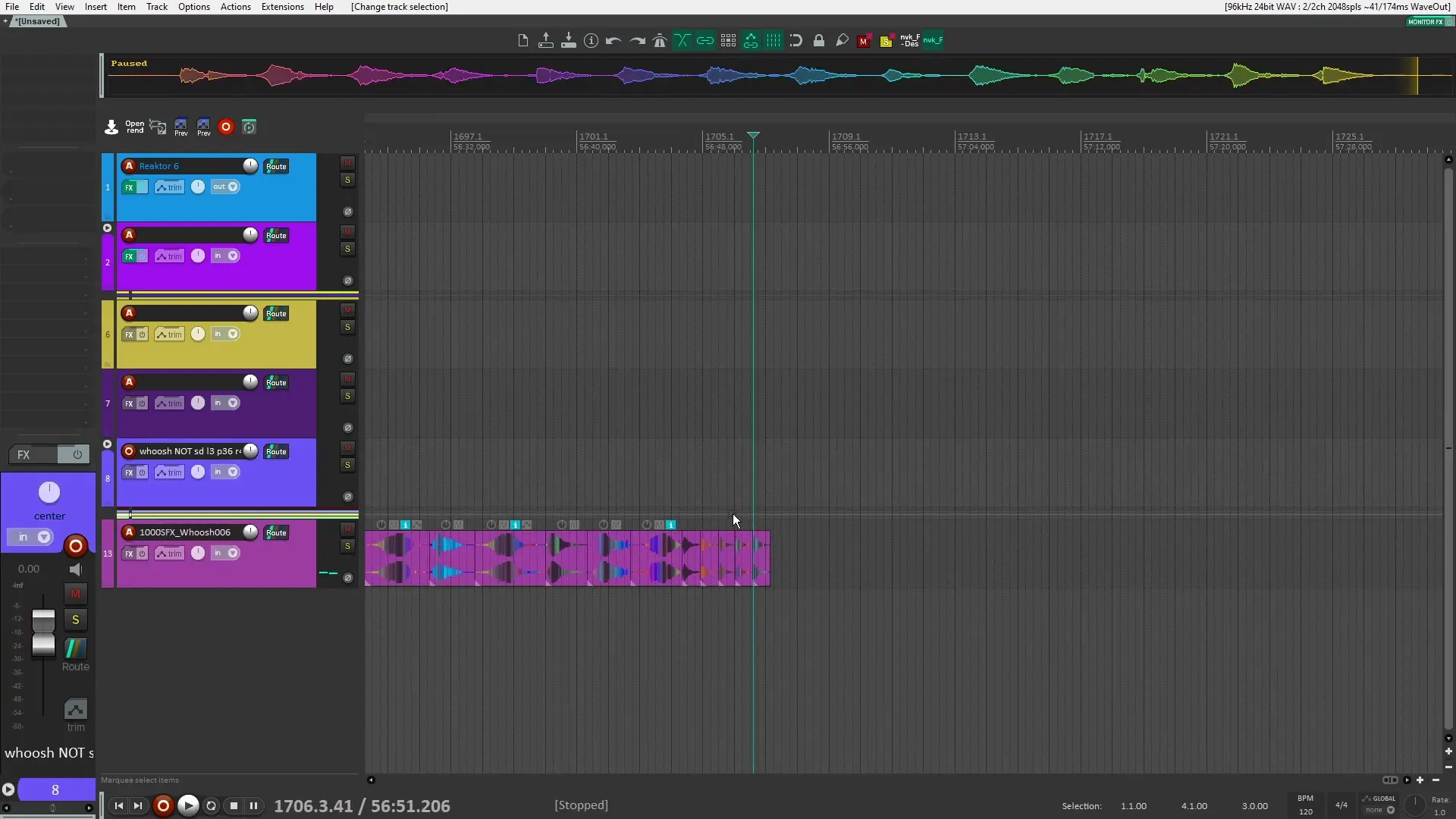This screenshot has height=819, width=1456.
Task: Toggle the locking padlock icon
Action: pos(819,41)
